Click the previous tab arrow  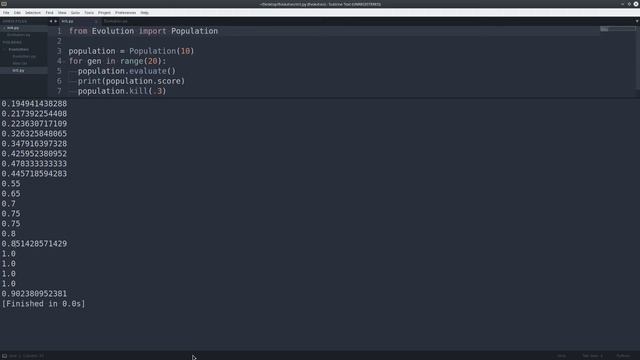(x=51, y=21)
